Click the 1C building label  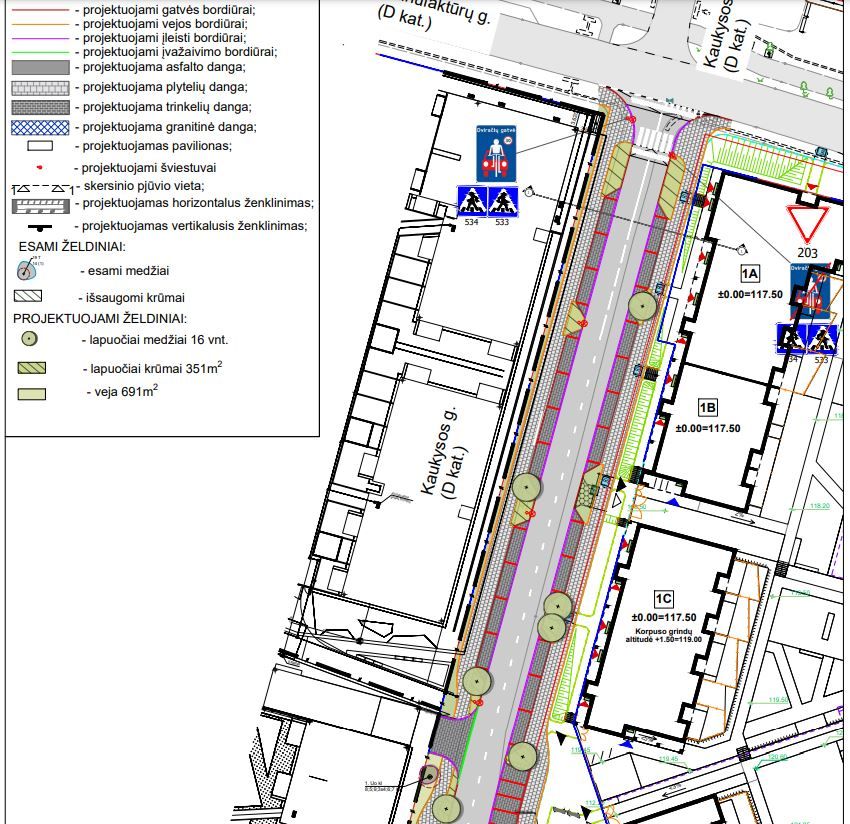(x=664, y=599)
